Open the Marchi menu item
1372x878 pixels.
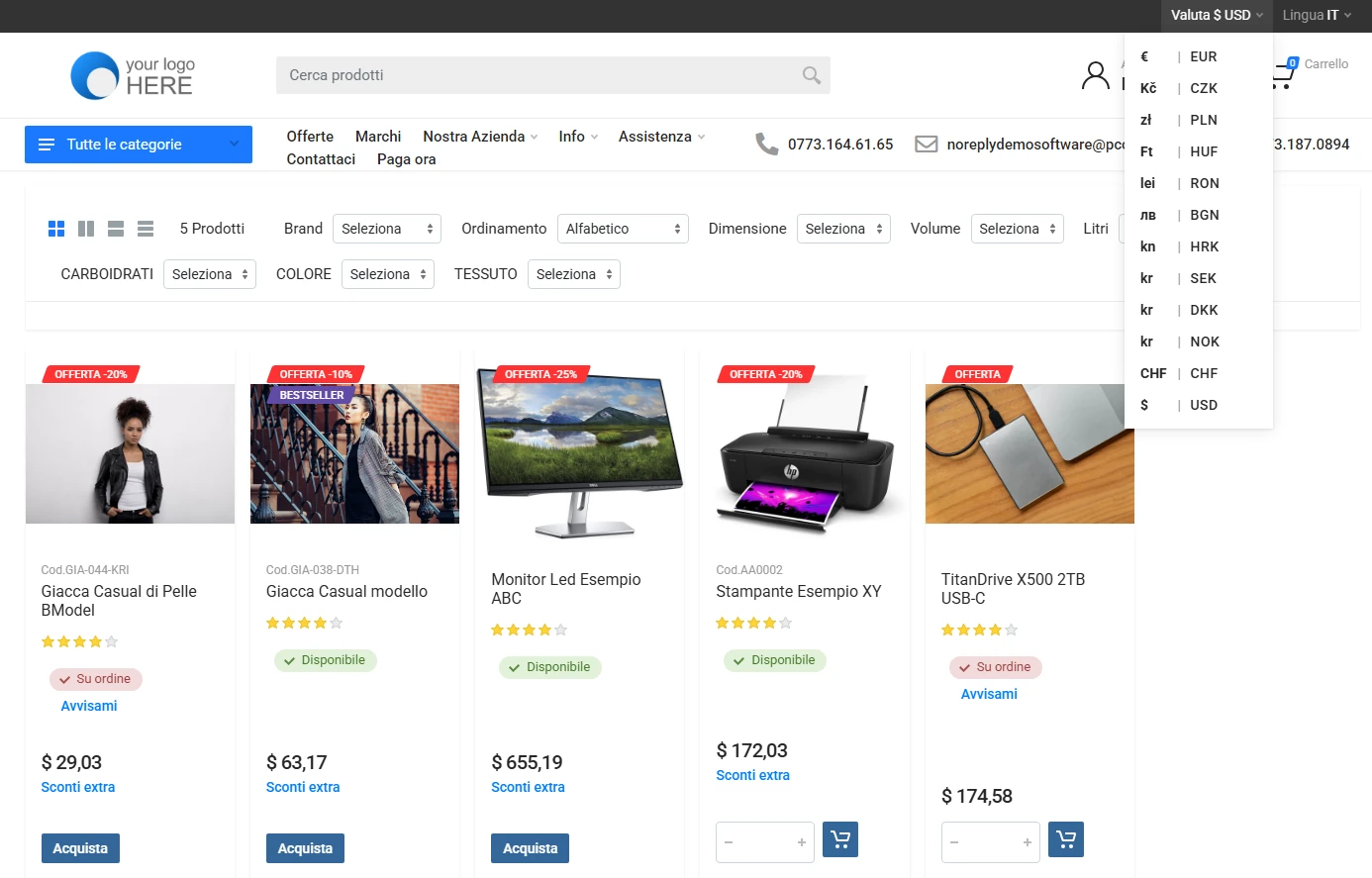378,137
